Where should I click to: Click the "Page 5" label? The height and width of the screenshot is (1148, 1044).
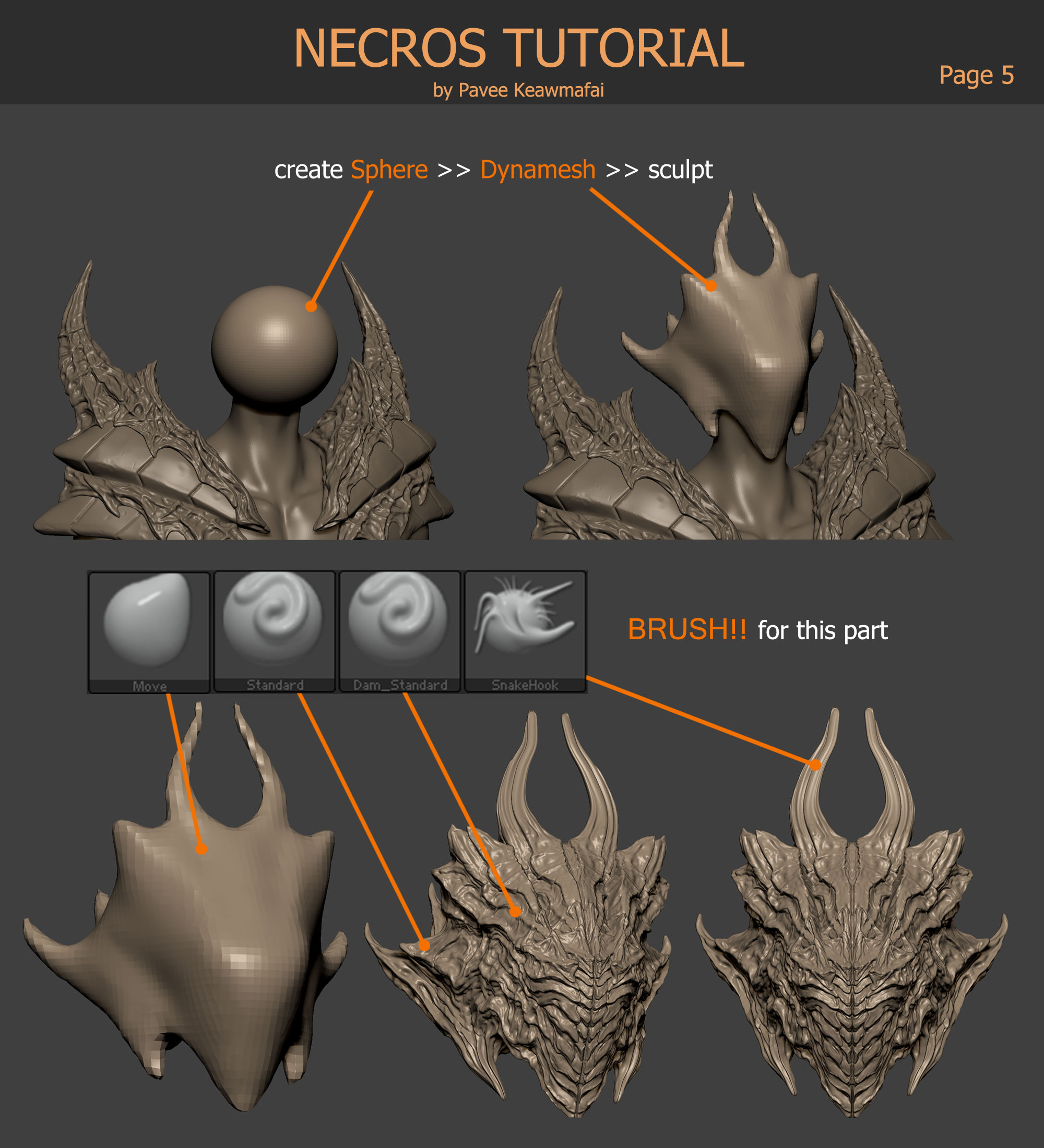pos(976,75)
